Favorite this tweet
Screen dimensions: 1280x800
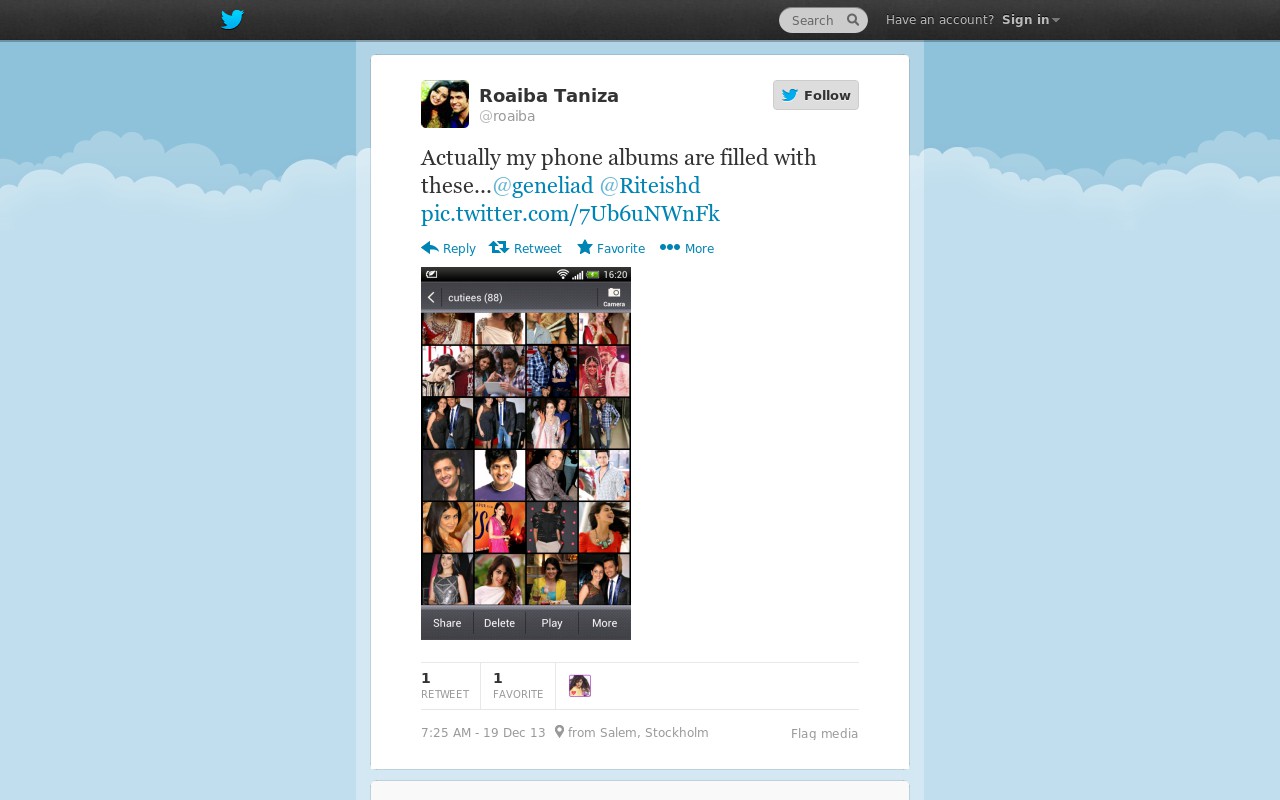click(x=611, y=248)
